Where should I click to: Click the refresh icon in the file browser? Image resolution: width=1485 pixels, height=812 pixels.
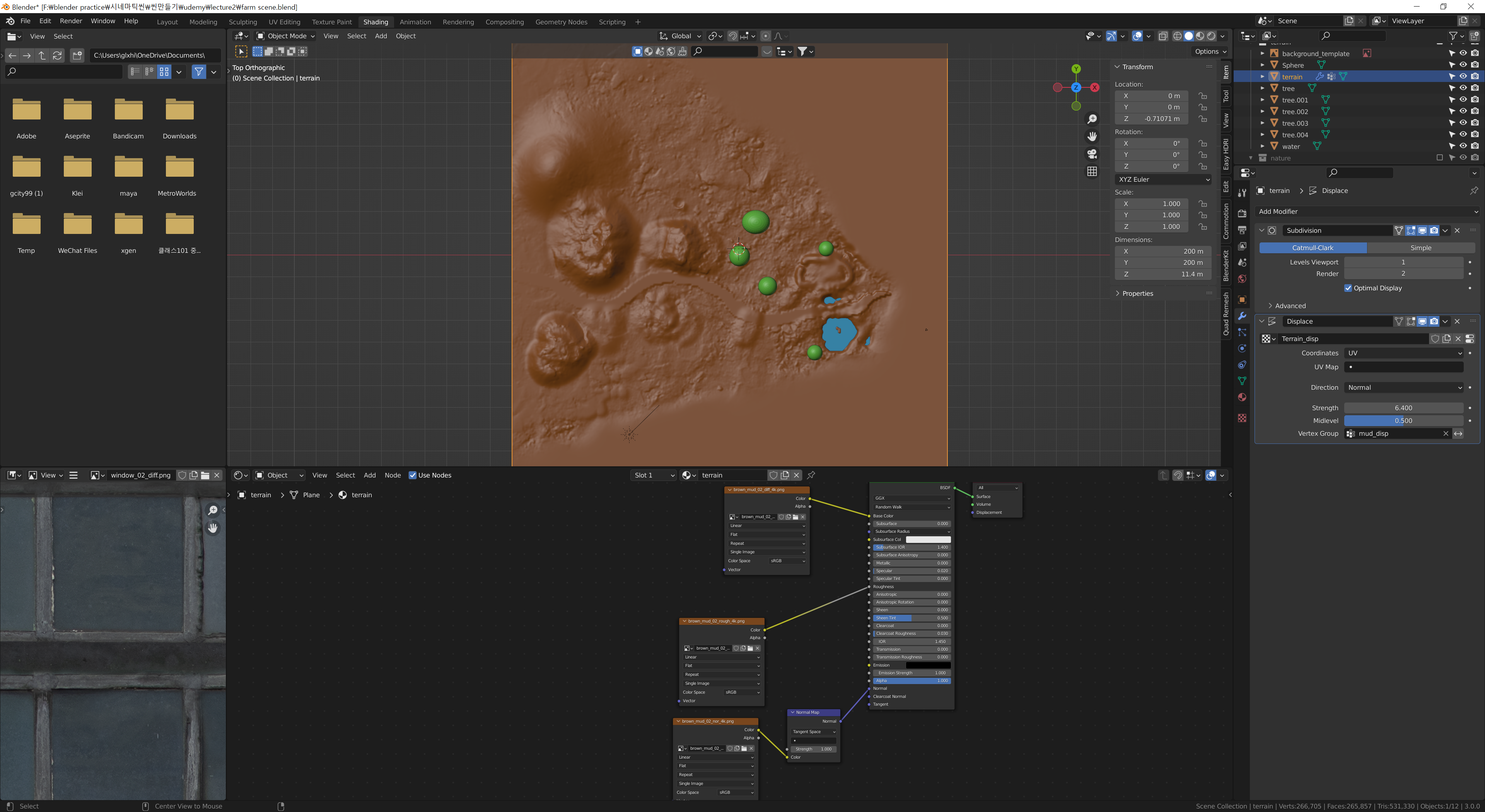tap(57, 55)
